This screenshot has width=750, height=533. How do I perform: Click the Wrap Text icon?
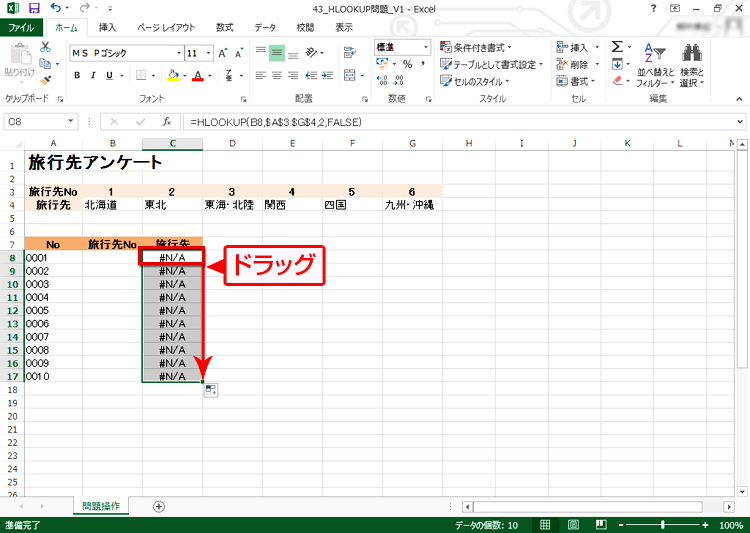(350, 52)
